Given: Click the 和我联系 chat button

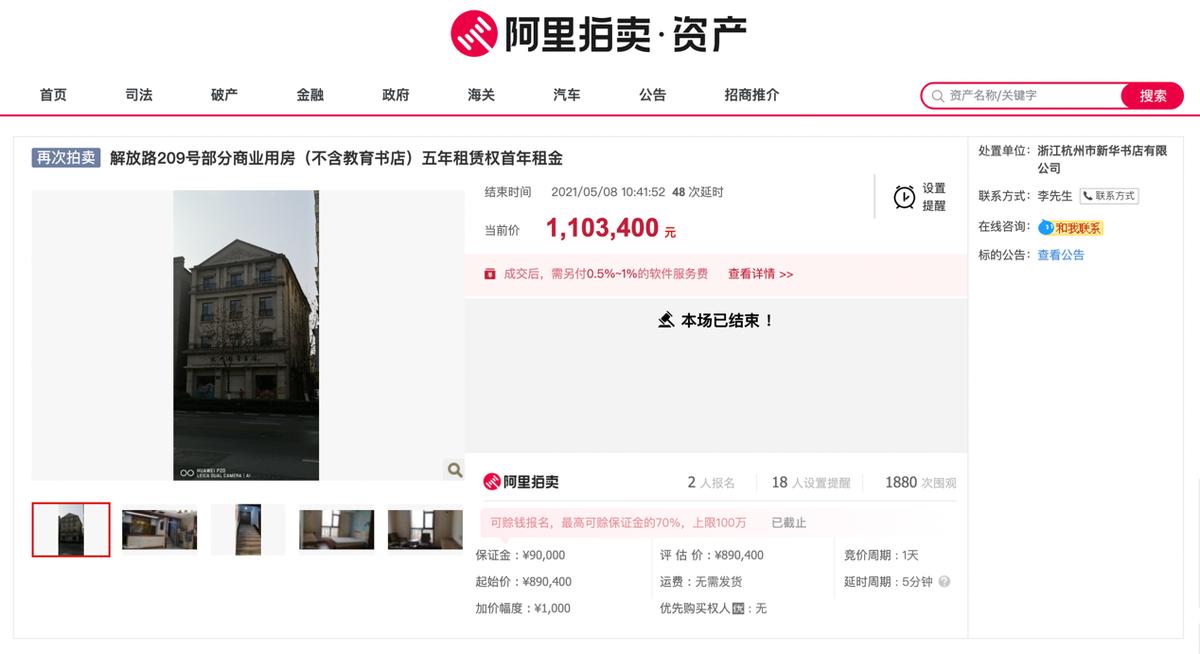Looking at the screenshot, I should pos(1071,228).
